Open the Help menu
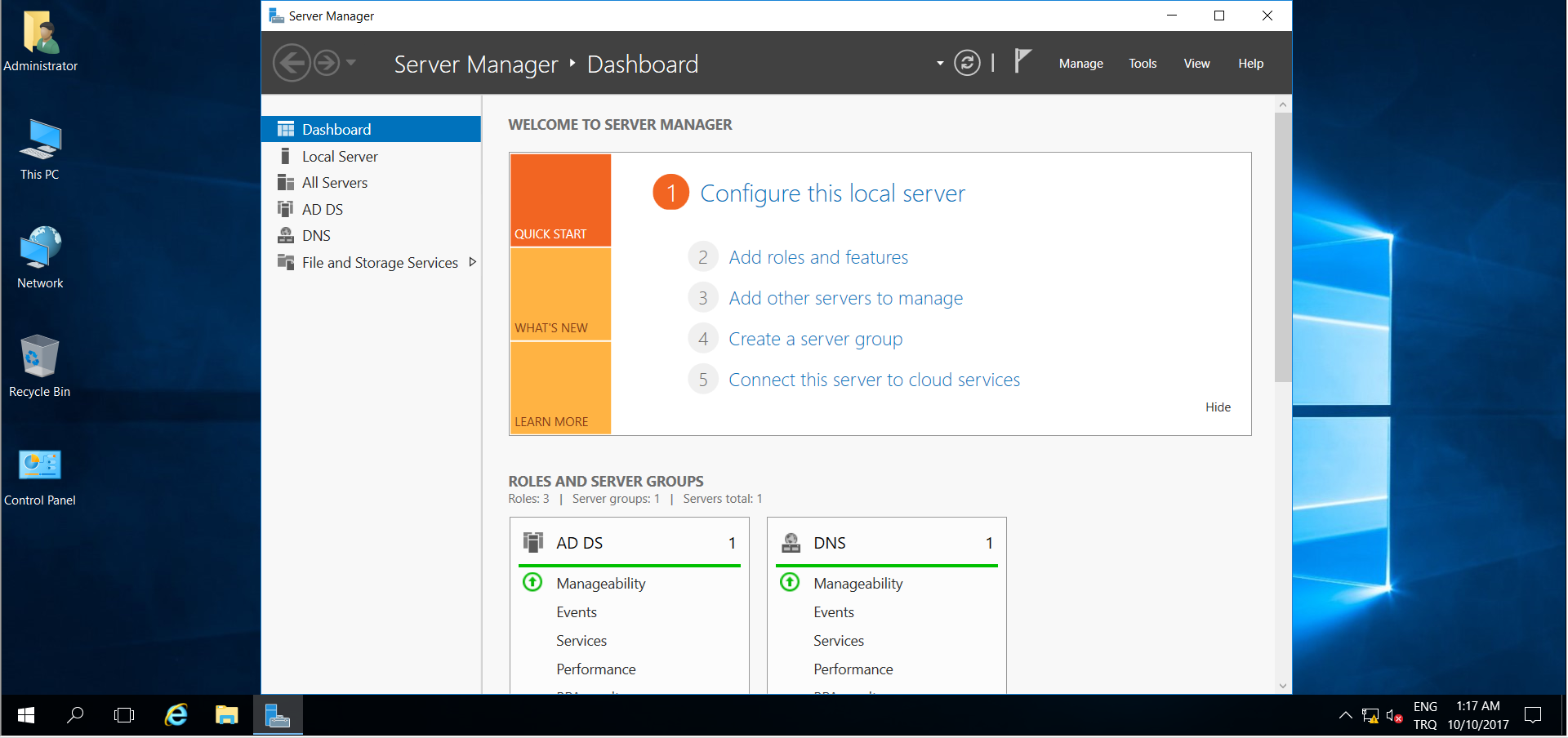The image size is (1568, 738). [x=1250, y=64]
